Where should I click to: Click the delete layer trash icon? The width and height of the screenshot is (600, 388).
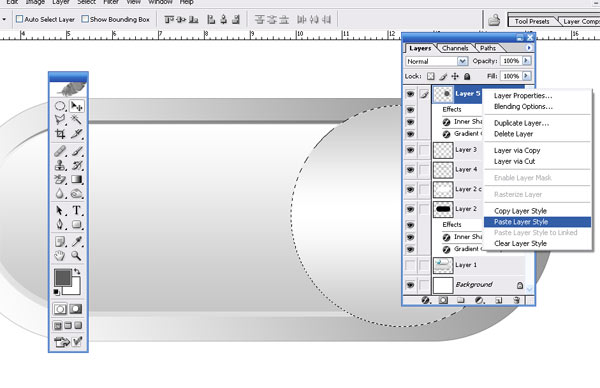[x=516, y=300]
